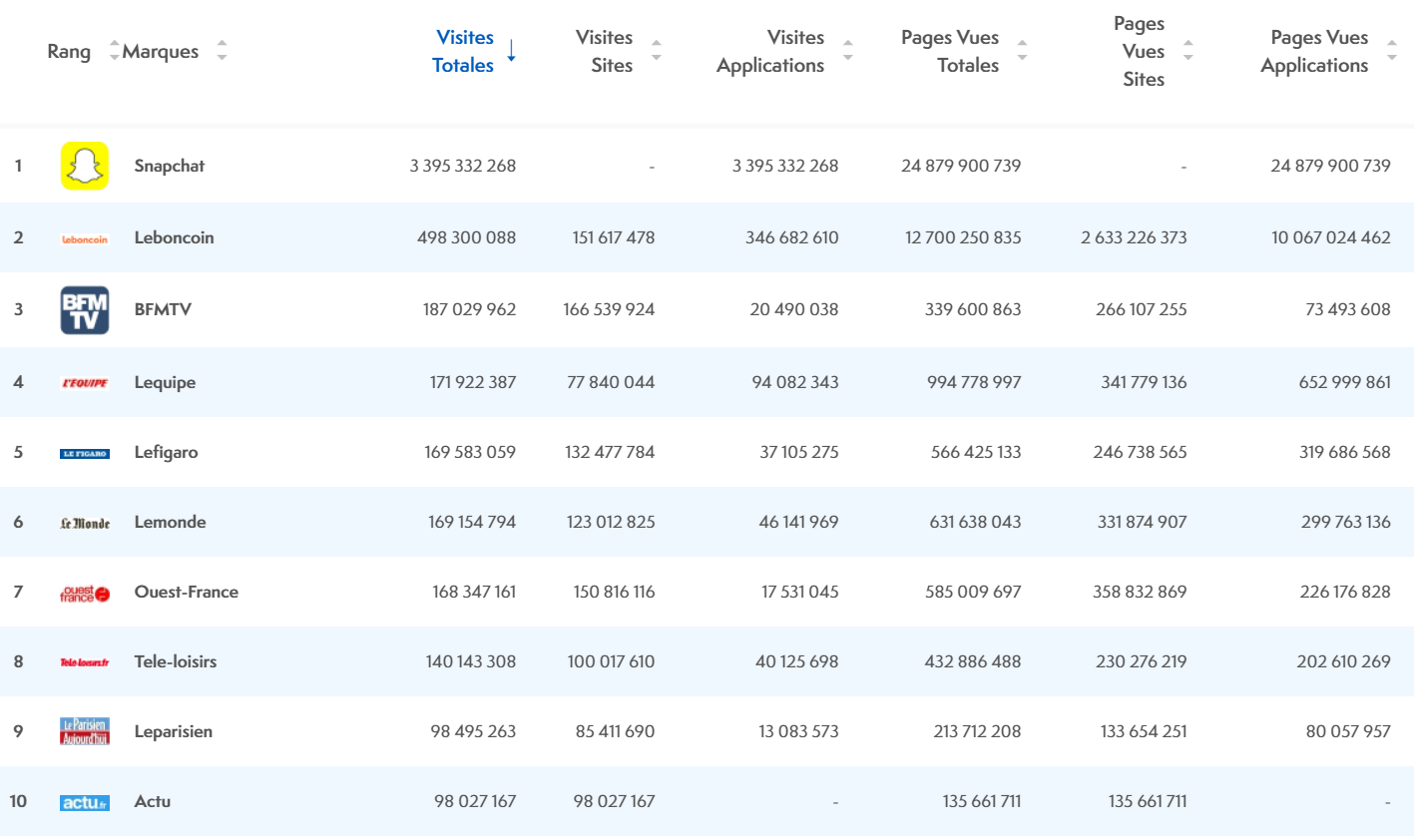Click the Visites Sites header label
Screen dimensions: 1414x840
pos(605,51)
